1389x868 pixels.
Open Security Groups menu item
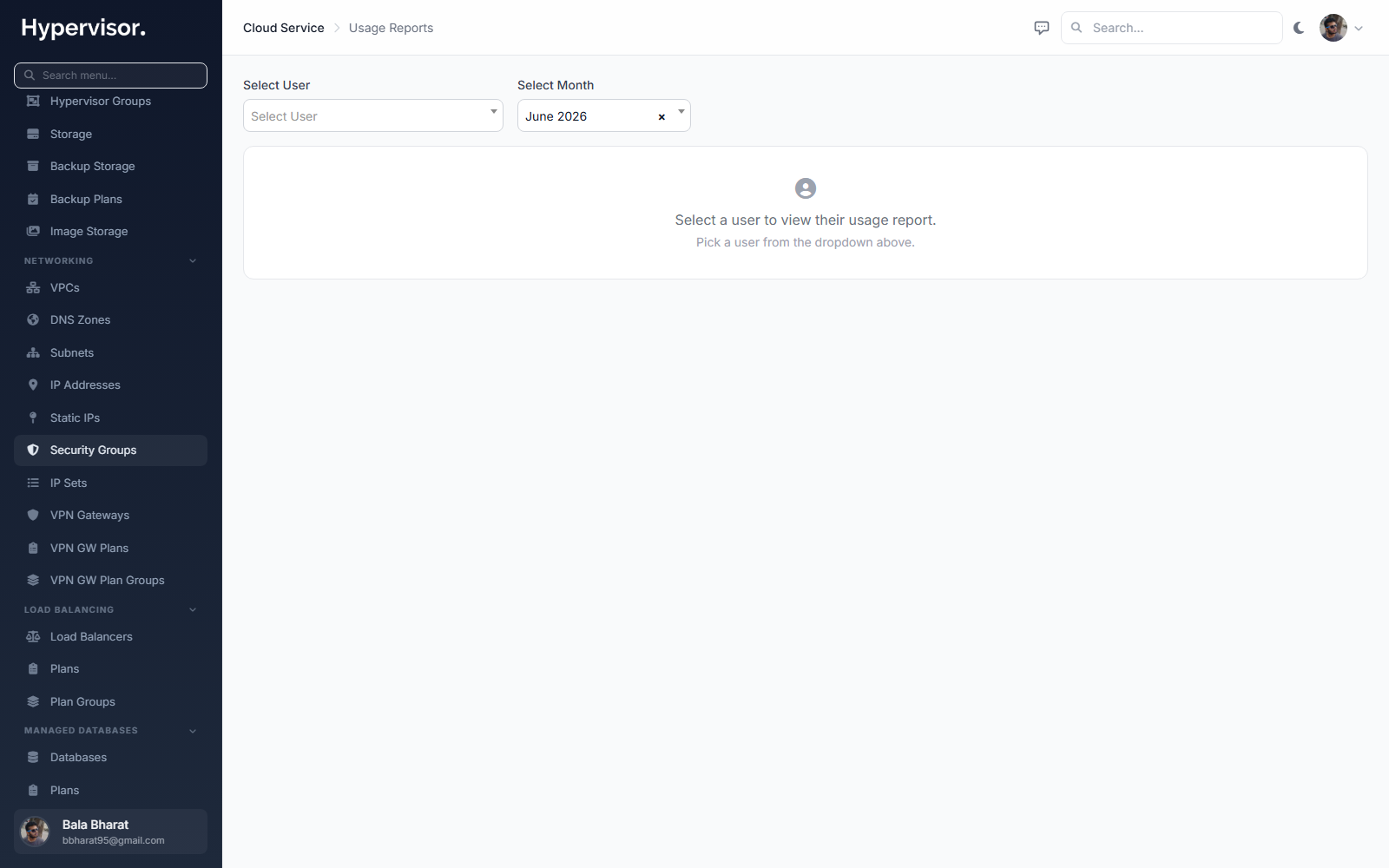(110, 450)
